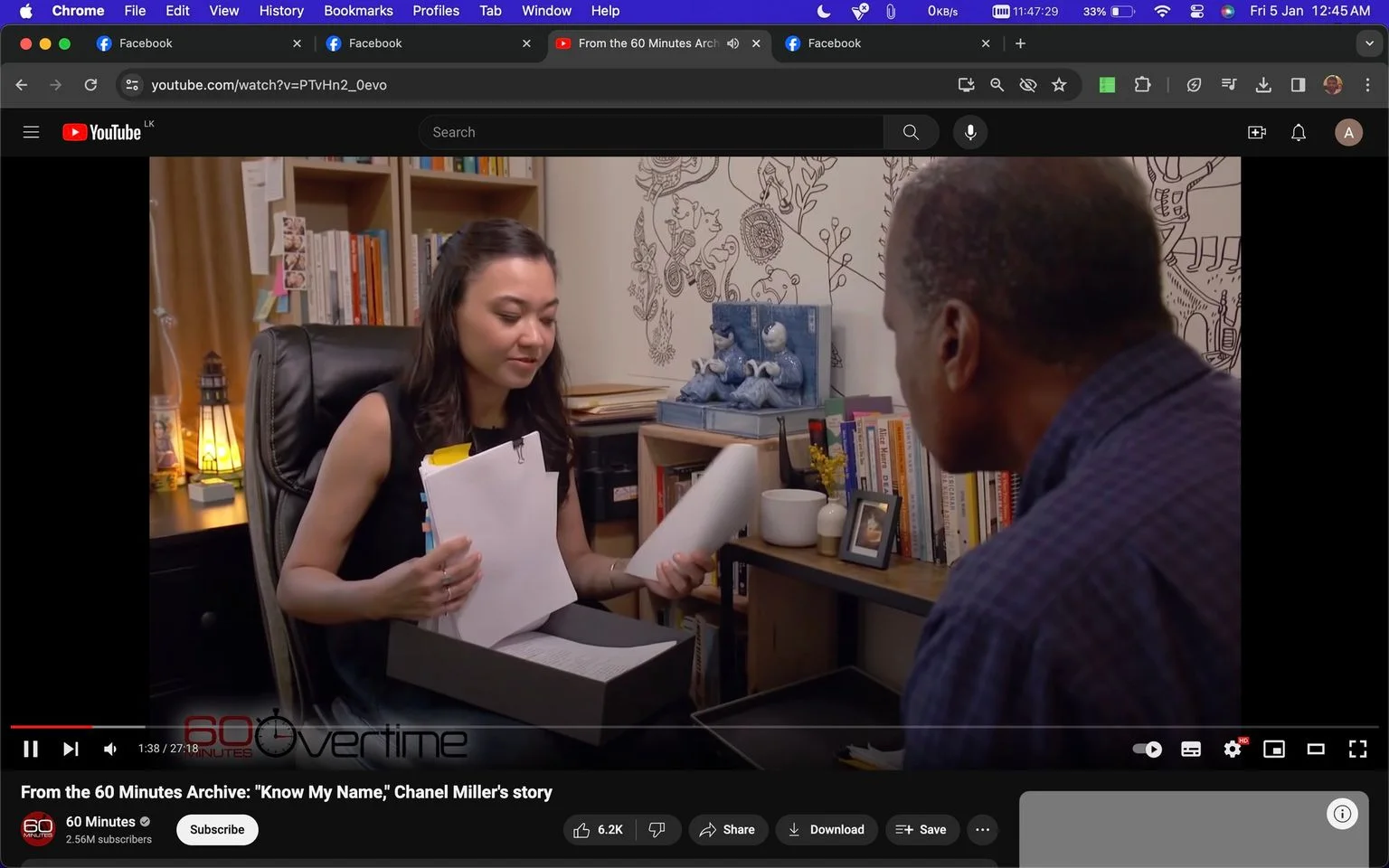The width and height of the screenshot is (1389, 868).
Task: Open YouTube notifications bell
Action: [1299, 132]
